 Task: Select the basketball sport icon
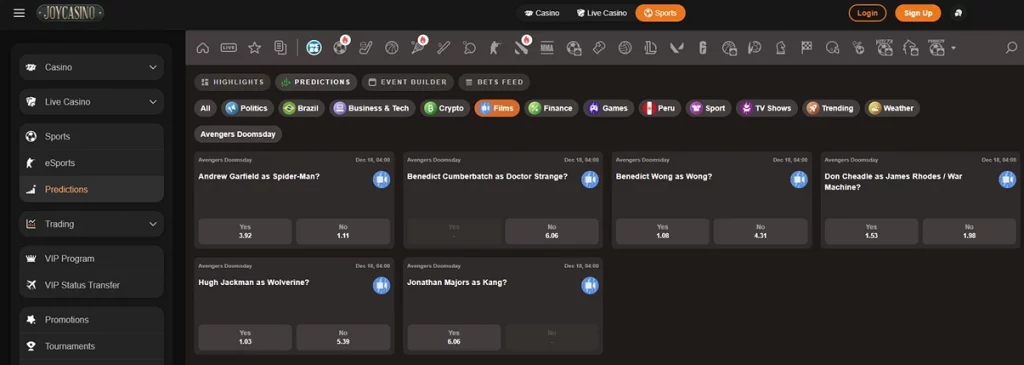pos(392,48)
